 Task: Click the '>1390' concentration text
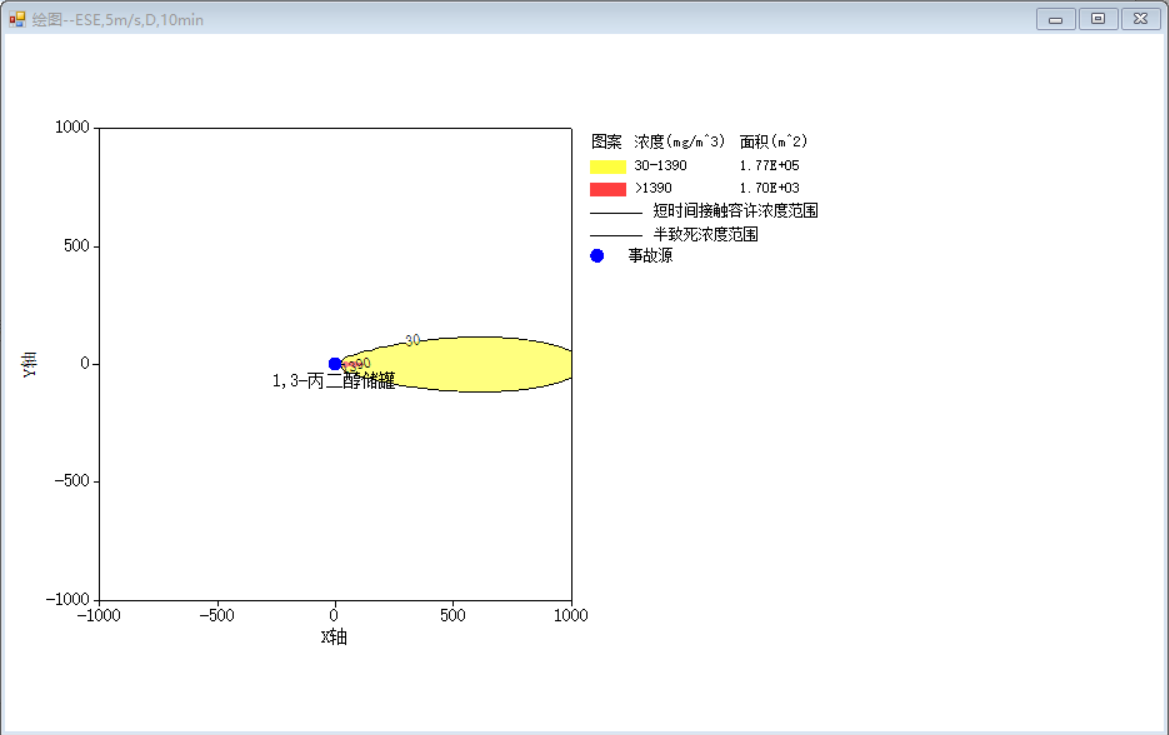(653, 188)
